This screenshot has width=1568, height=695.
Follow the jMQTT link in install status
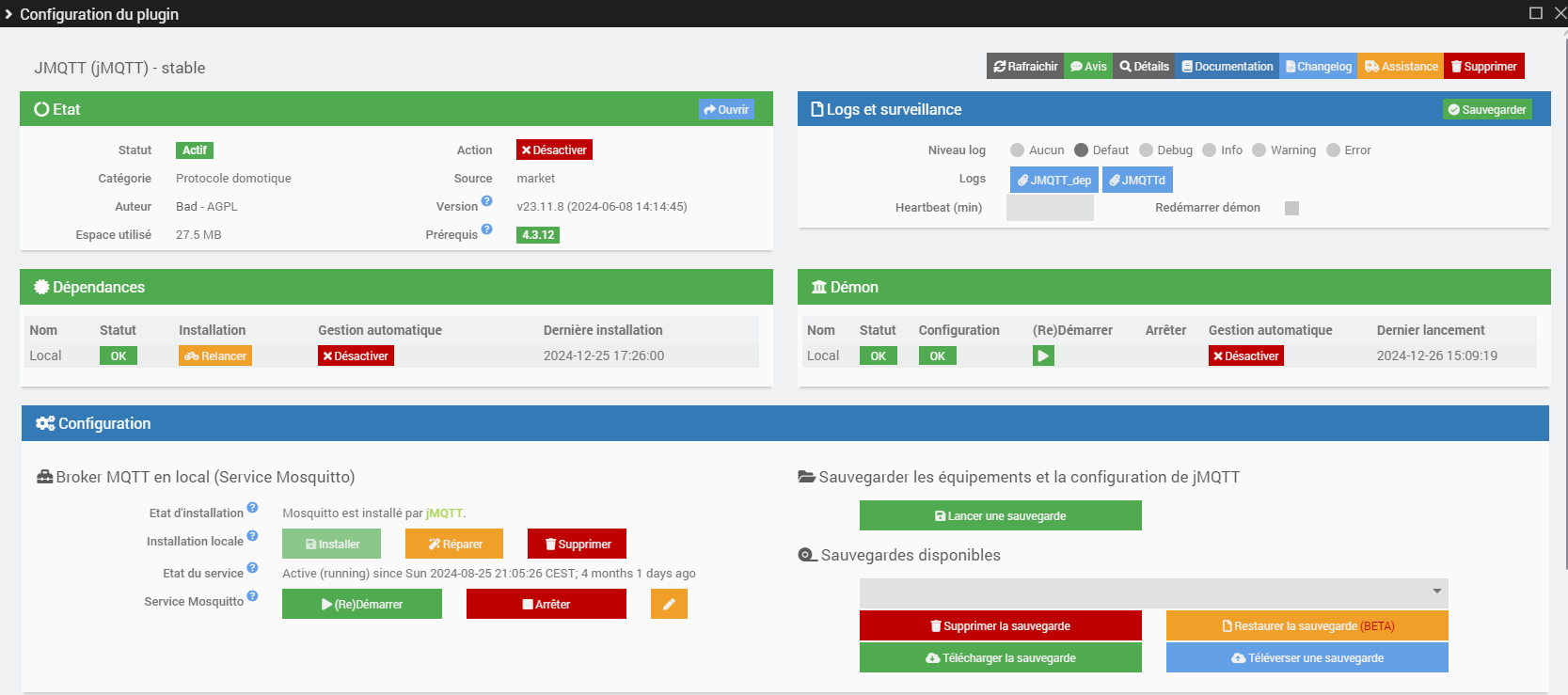coord(444,513)
